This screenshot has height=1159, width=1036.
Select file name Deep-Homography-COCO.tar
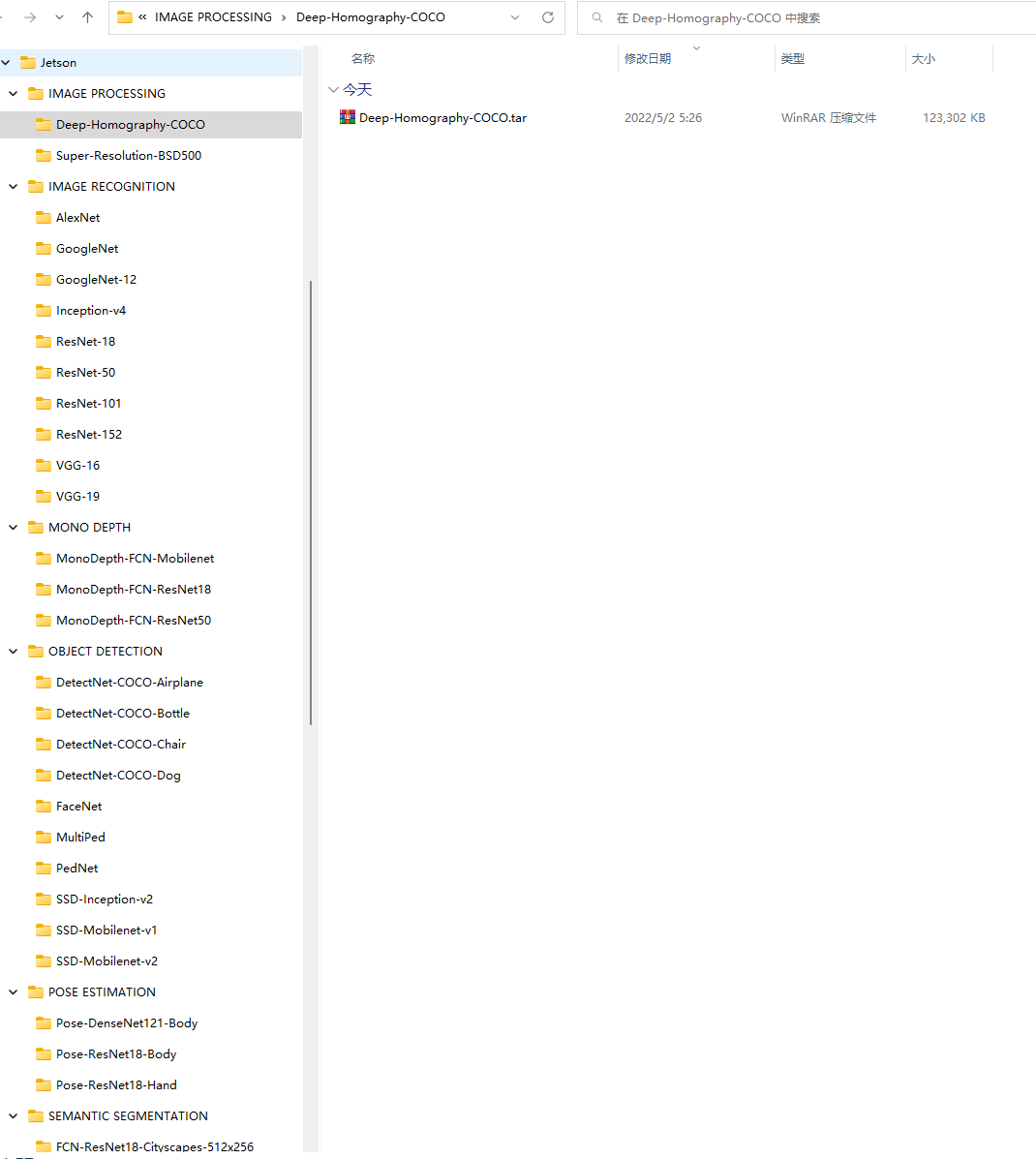click(442, 117)
